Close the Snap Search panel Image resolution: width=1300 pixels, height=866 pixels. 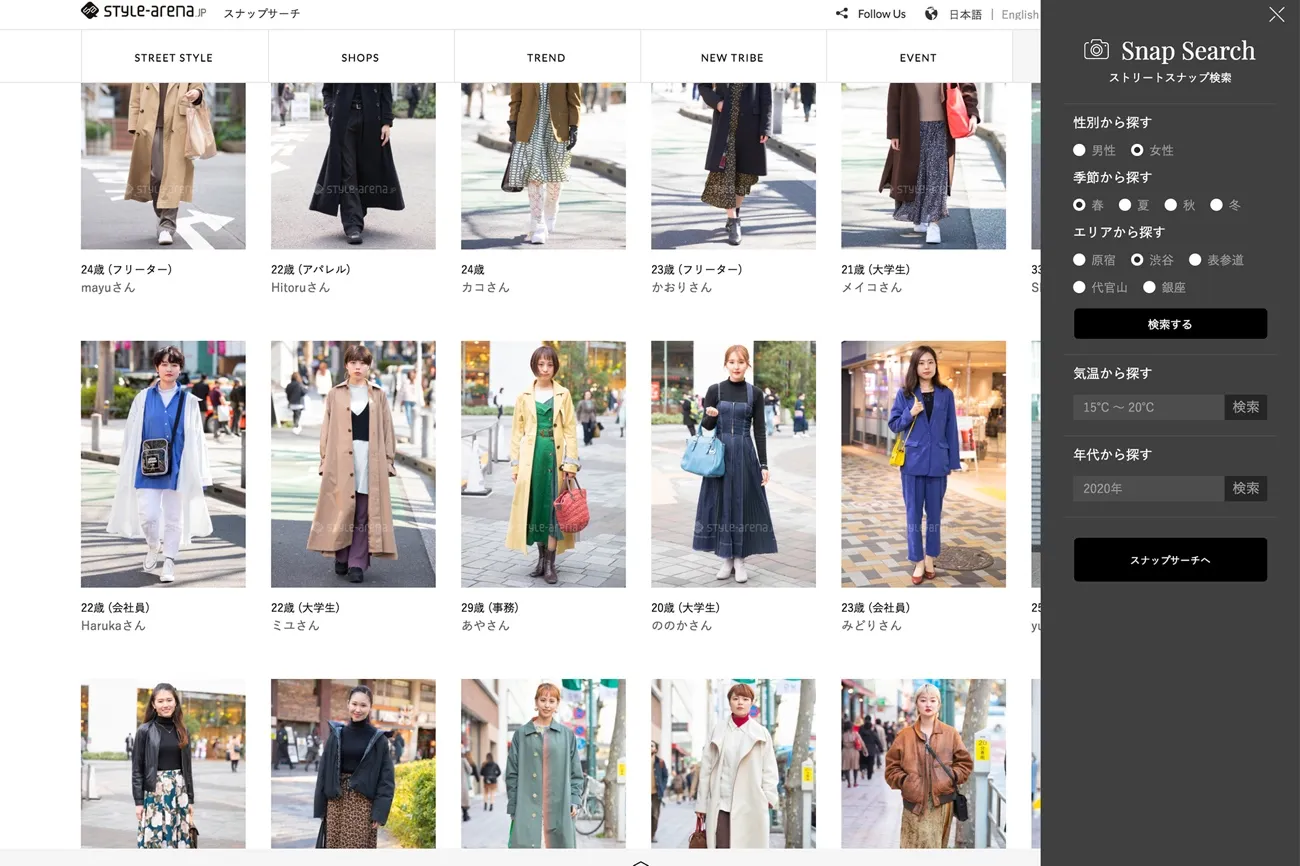(1276, 14)
